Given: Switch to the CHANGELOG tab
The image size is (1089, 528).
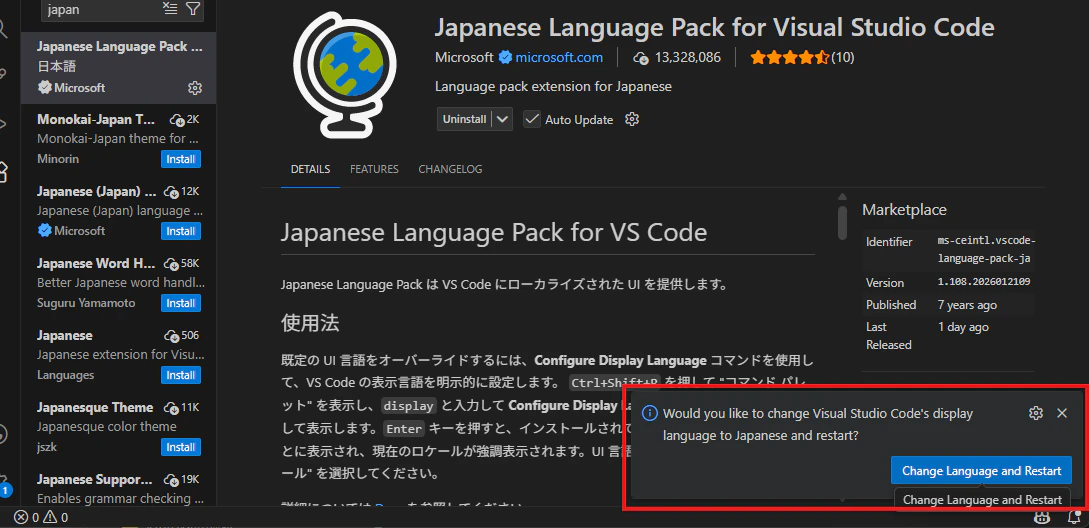Looking at the screenshot, I should click(x=450, y=170).
